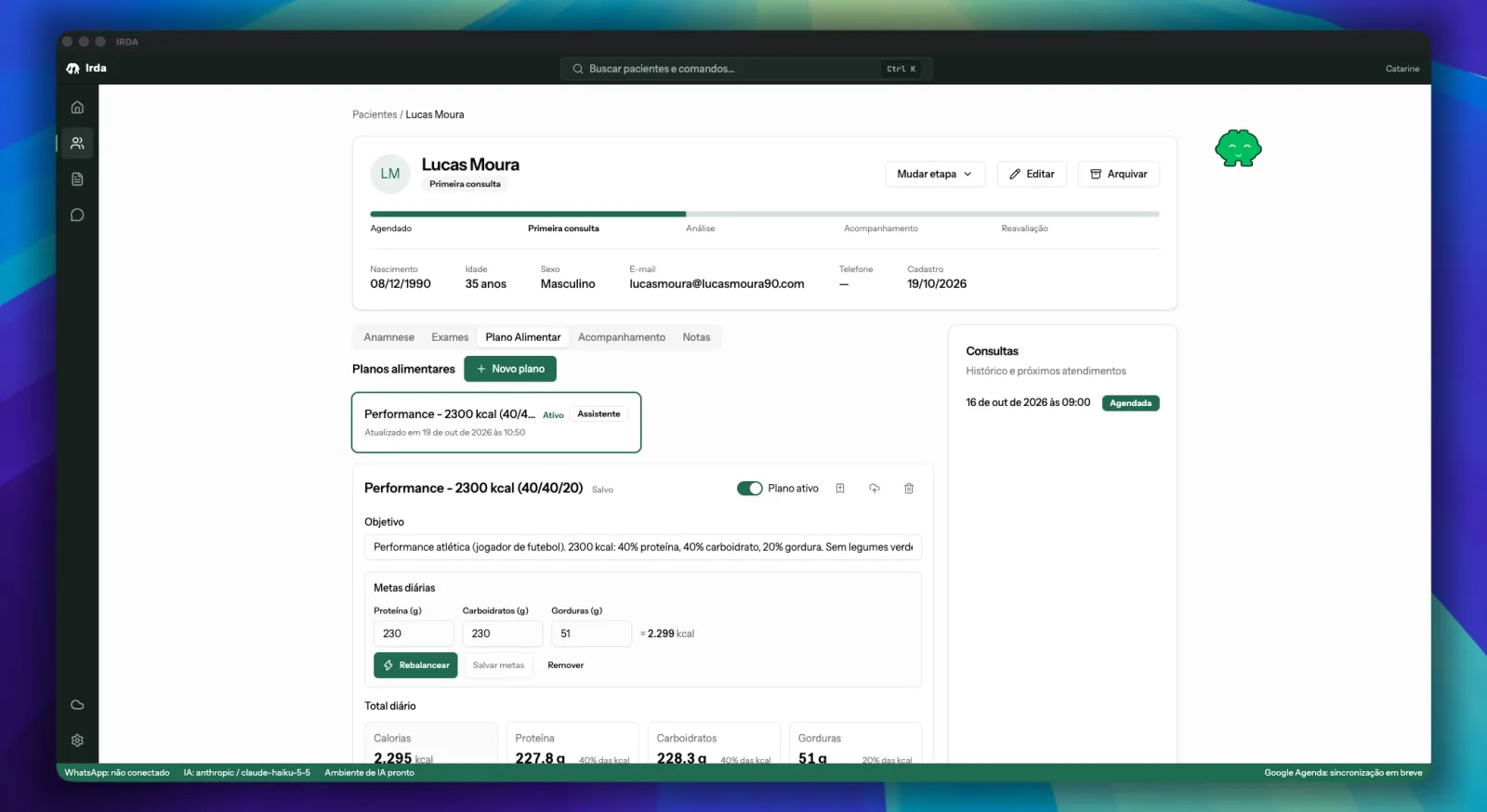Click the cloud upload icon on the plan
Screen dimensions: 1487x812
tap(875, 489)
